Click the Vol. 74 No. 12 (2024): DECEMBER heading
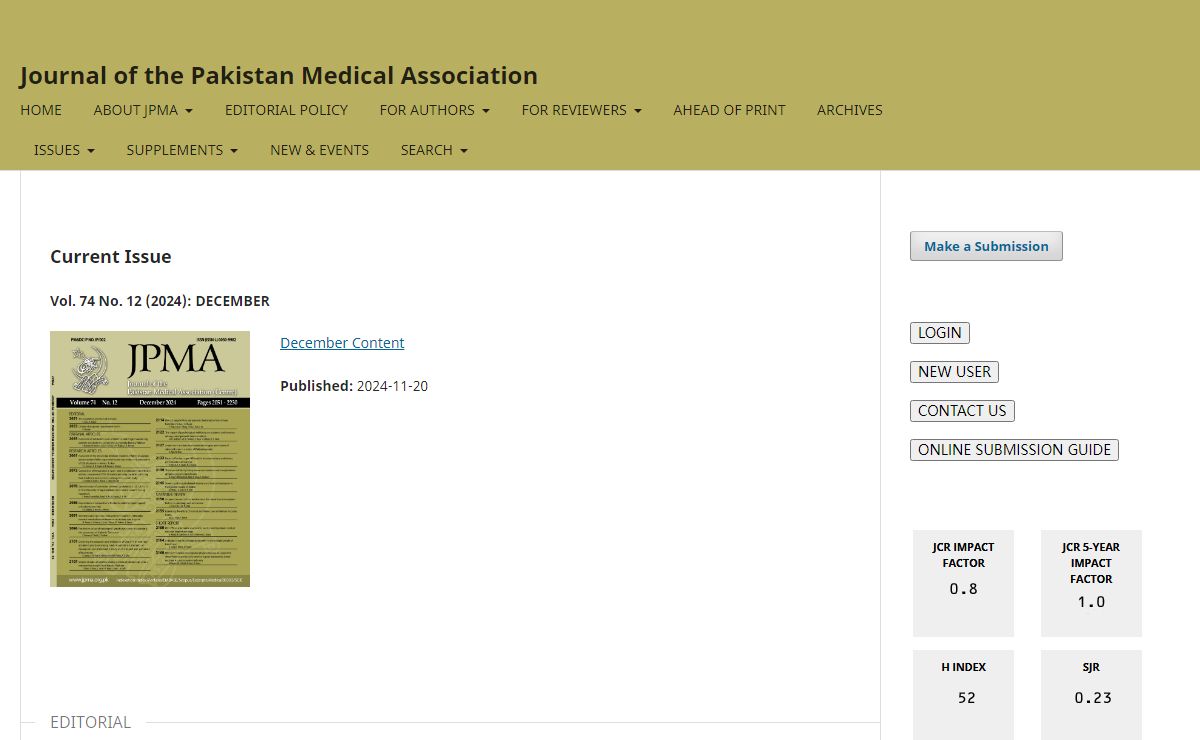The image size is (1200, 740). (160, 301)
